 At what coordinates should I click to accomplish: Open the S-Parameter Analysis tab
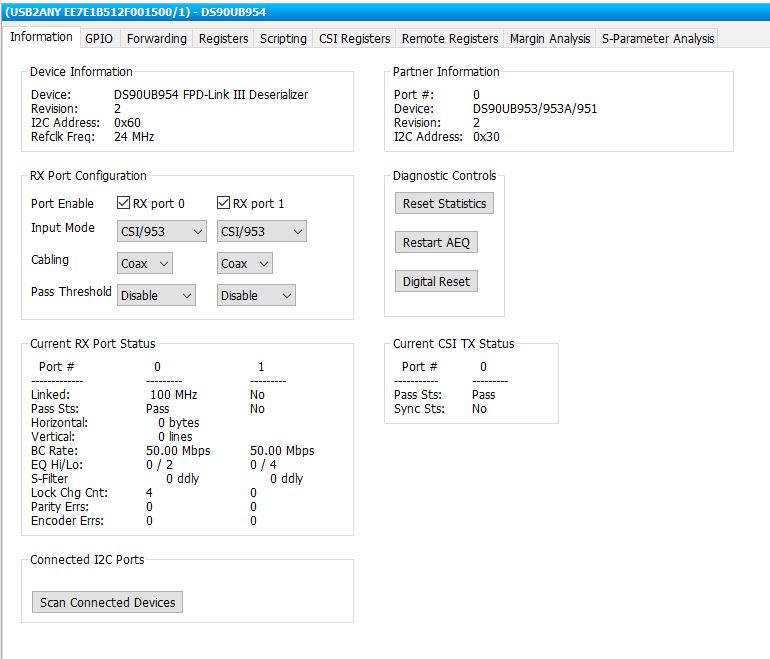(x=658, y=39)
